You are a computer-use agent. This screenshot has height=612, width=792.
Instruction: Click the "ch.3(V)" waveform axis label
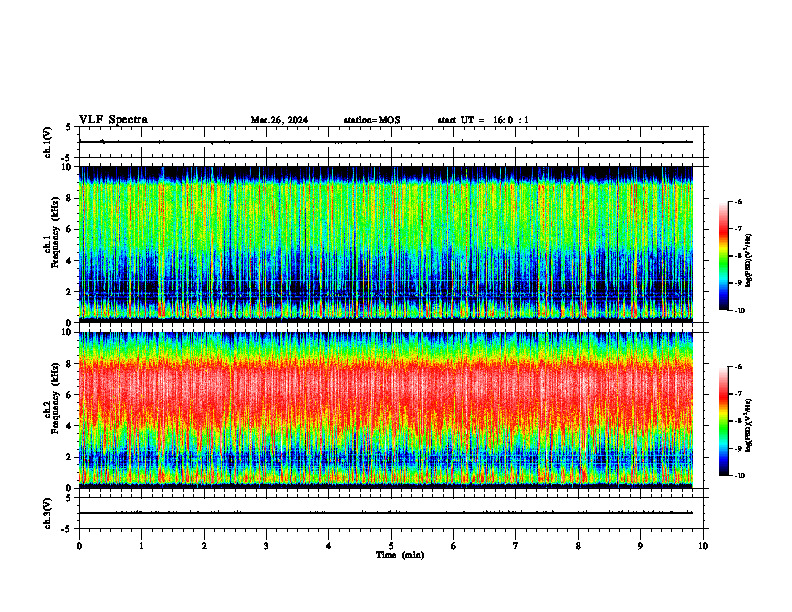47,513
